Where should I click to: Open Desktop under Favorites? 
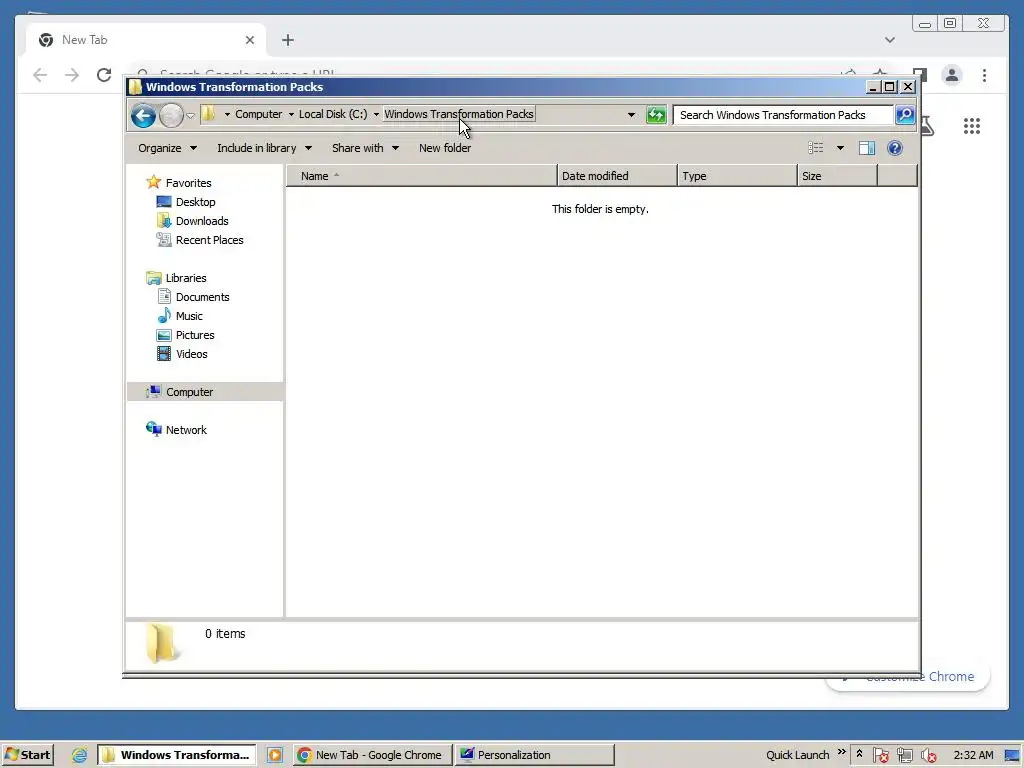(x=195, y=202)
